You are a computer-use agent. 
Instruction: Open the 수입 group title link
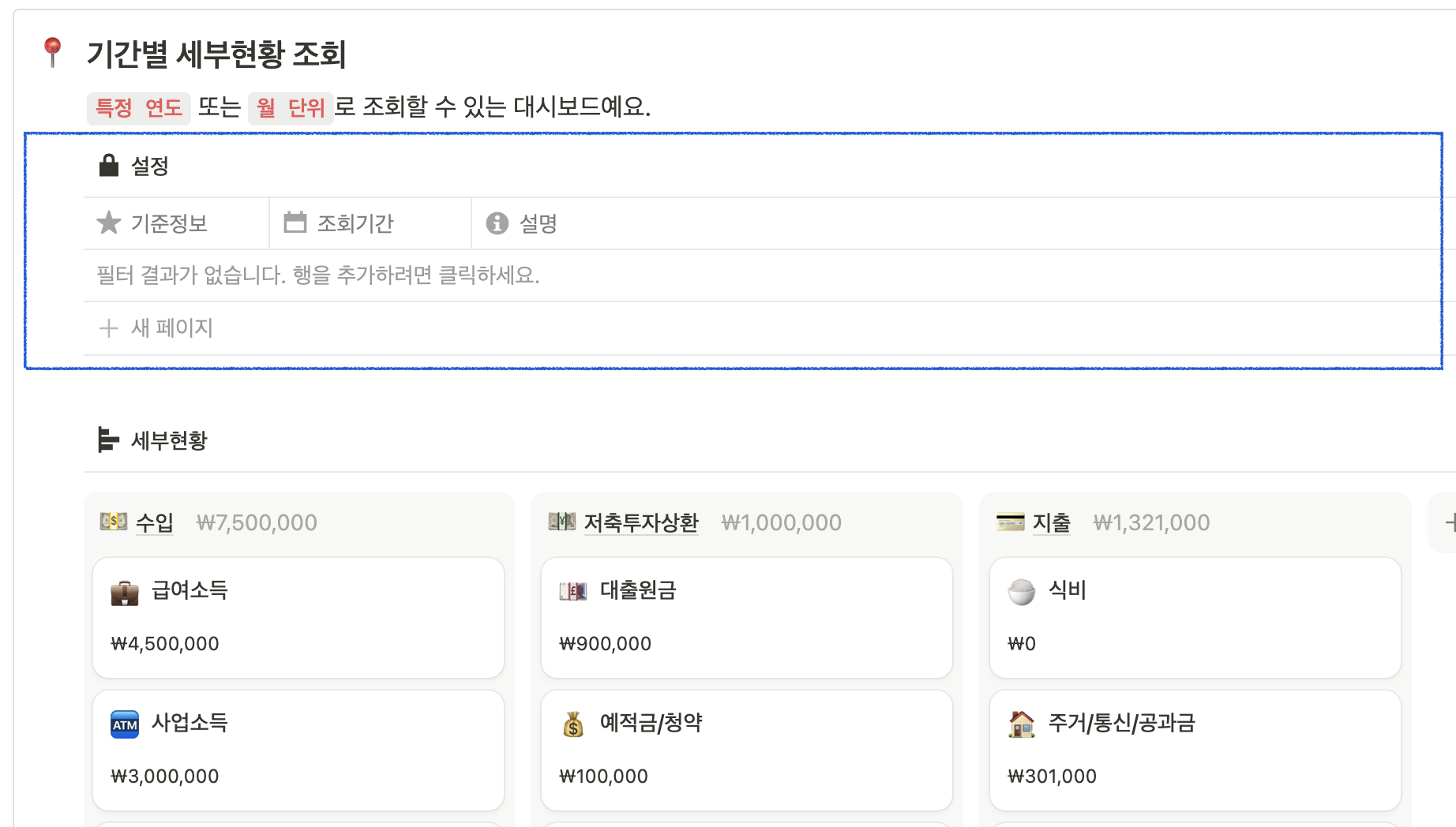155,522
